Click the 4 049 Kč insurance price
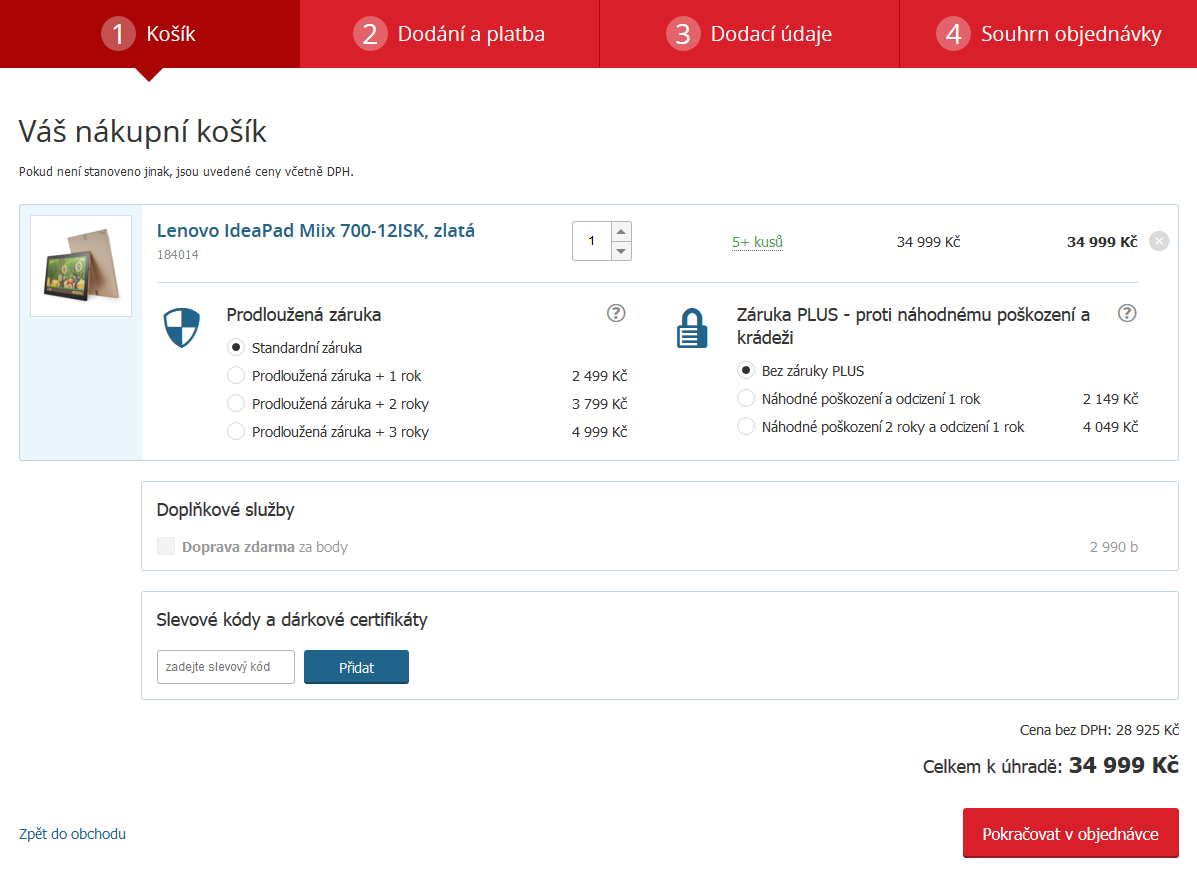 coord(1110,426)
